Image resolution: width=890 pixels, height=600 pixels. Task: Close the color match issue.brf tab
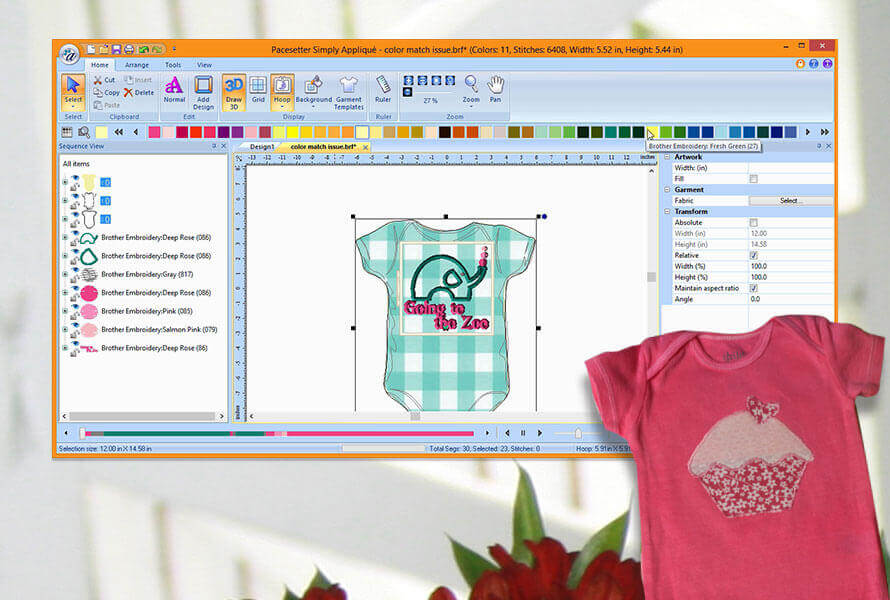click(x=366, y=147)
